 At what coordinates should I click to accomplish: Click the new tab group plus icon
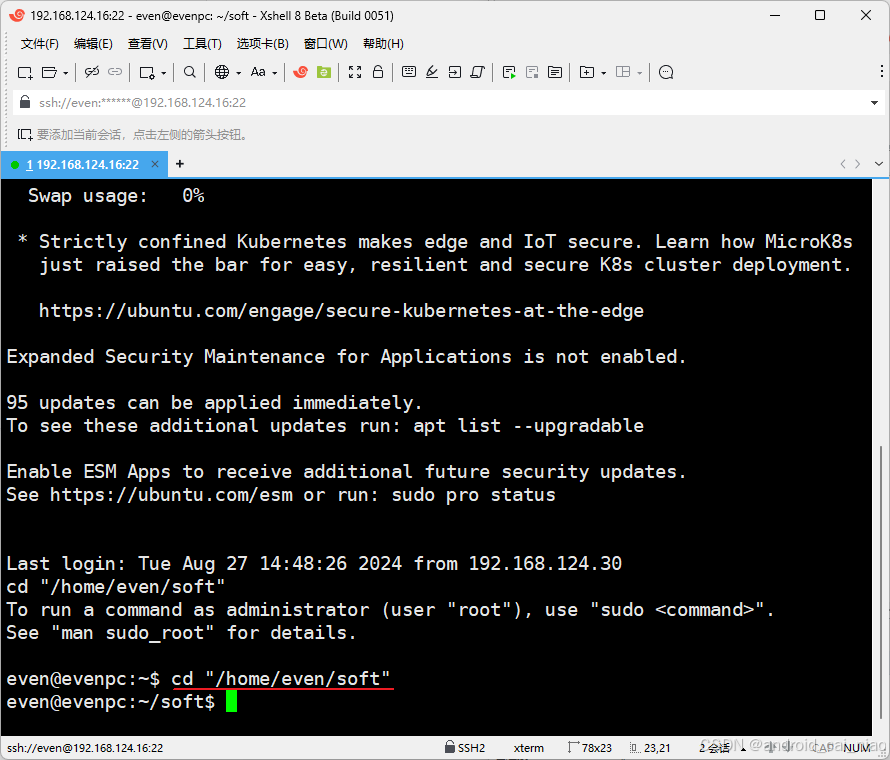point(586,72)
